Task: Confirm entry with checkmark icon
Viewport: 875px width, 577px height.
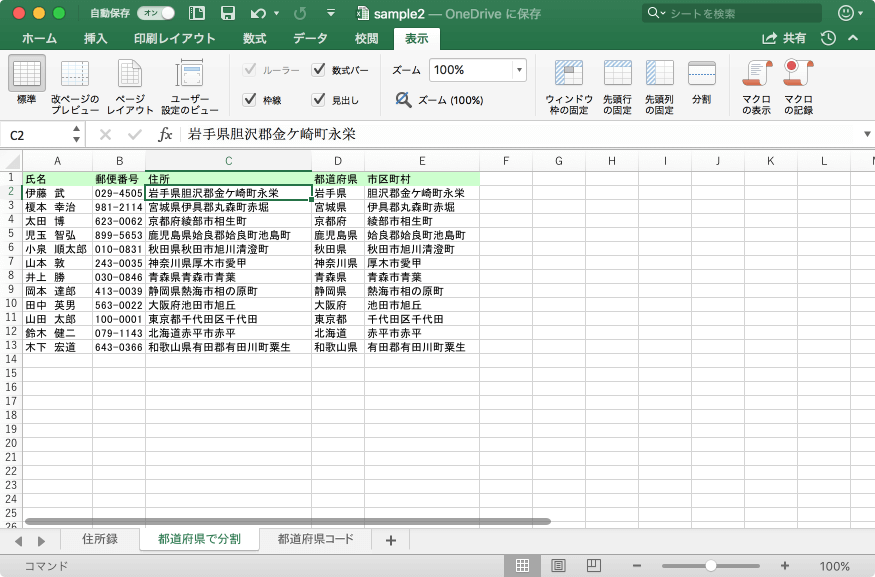Action: 134,134
